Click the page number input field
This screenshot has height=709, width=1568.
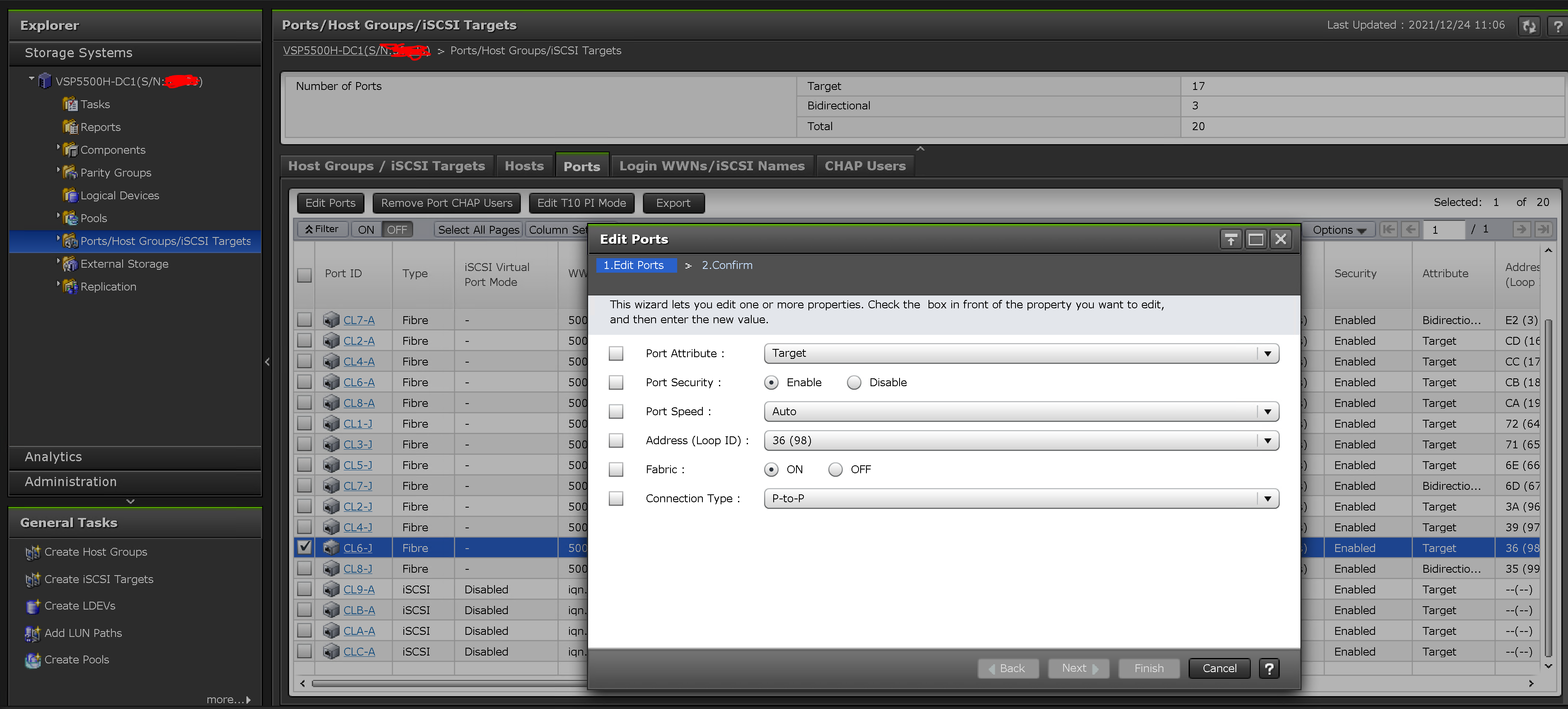pos(1445,230)
